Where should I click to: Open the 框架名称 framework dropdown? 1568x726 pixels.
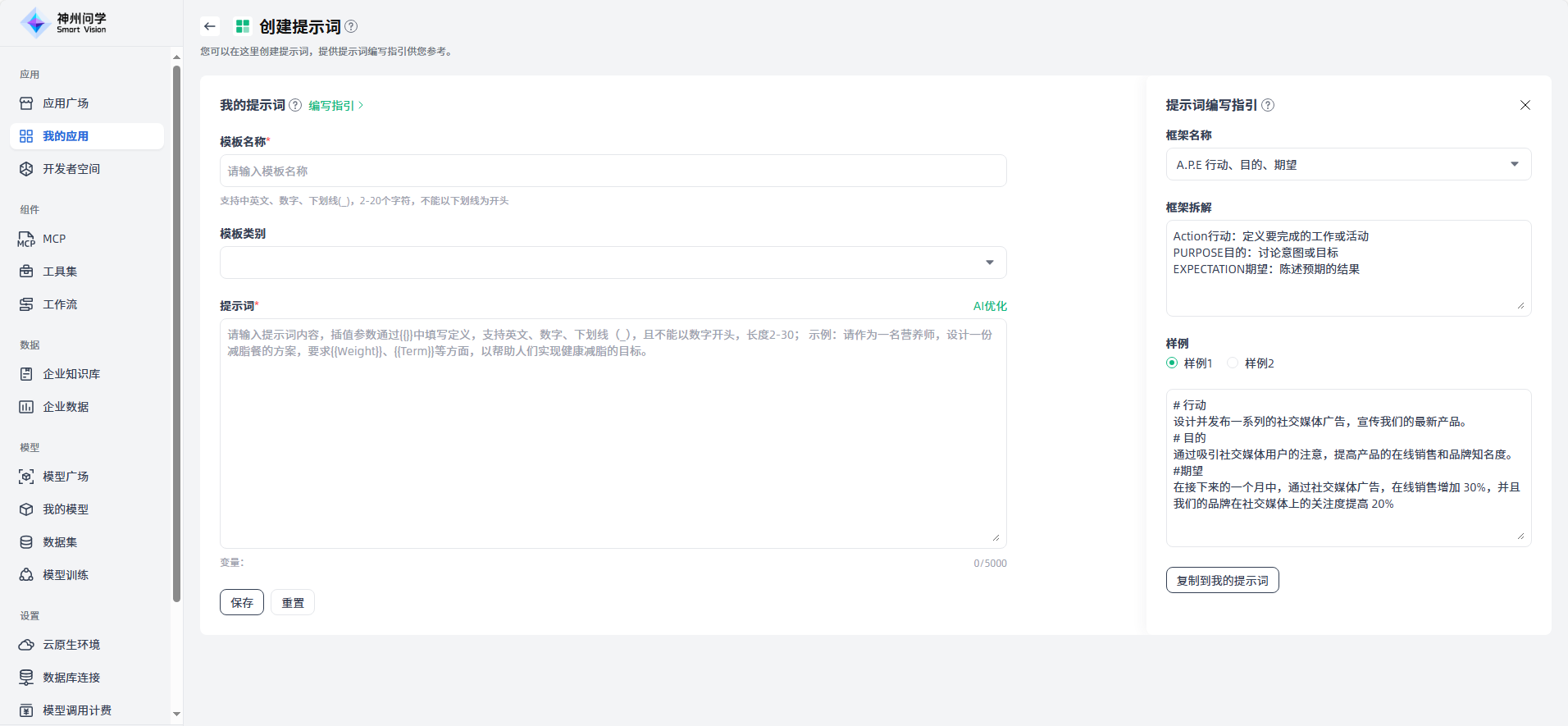1347,164
